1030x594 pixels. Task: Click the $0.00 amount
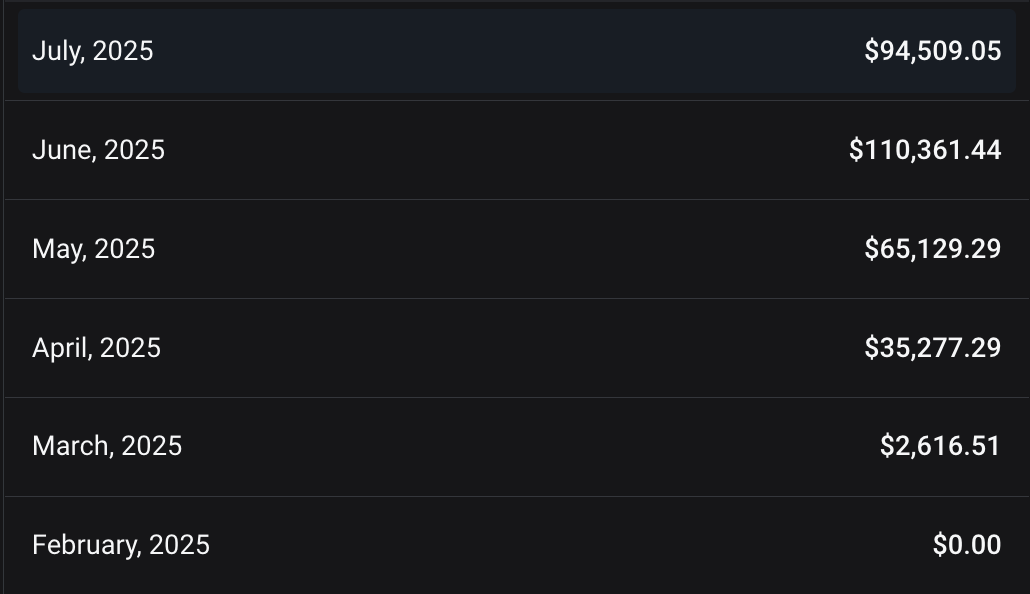click(967, 545)
